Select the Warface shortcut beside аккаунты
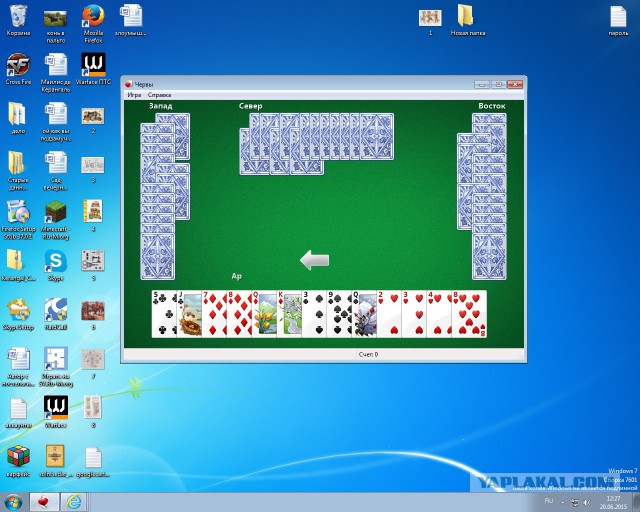The width and height of the screenshot is (640, 512). [x=56, y=412]
